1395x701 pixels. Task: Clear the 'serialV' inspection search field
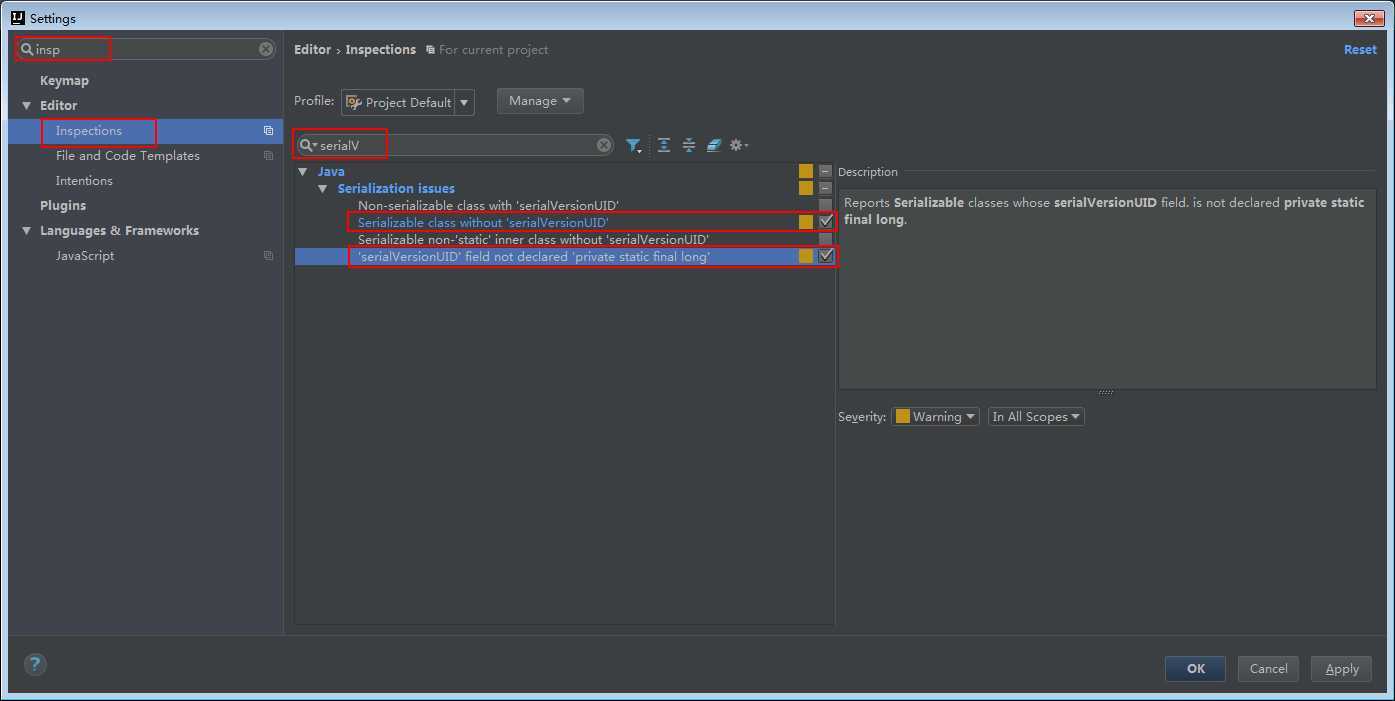pyautogui.click(x=604, y=145)
